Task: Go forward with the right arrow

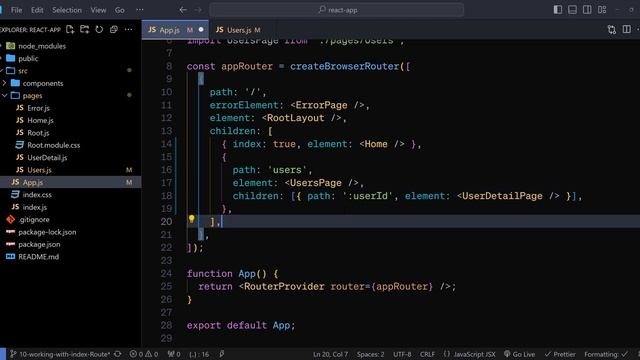Action: [198, 10]
